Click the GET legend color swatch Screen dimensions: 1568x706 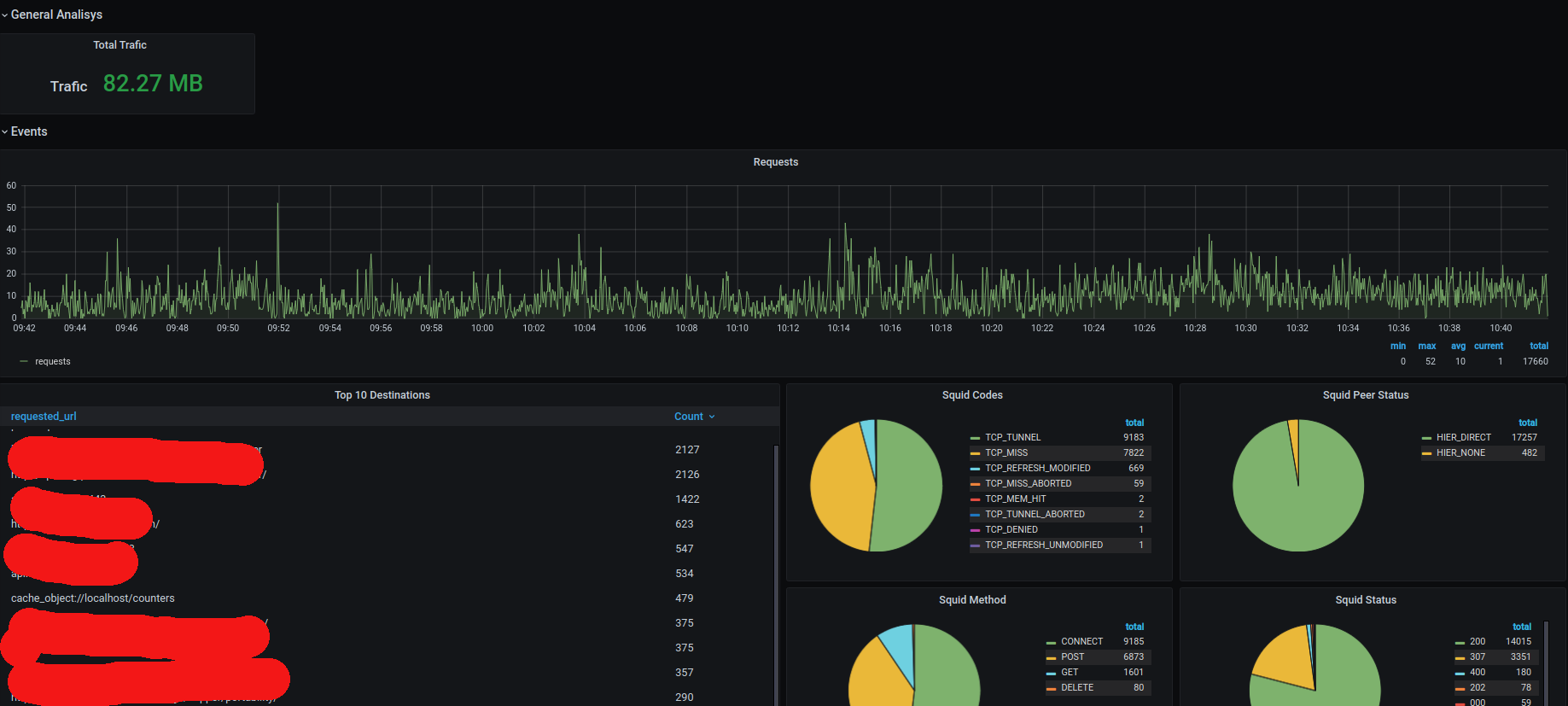pyautogui.click(x=1051, y=673)
